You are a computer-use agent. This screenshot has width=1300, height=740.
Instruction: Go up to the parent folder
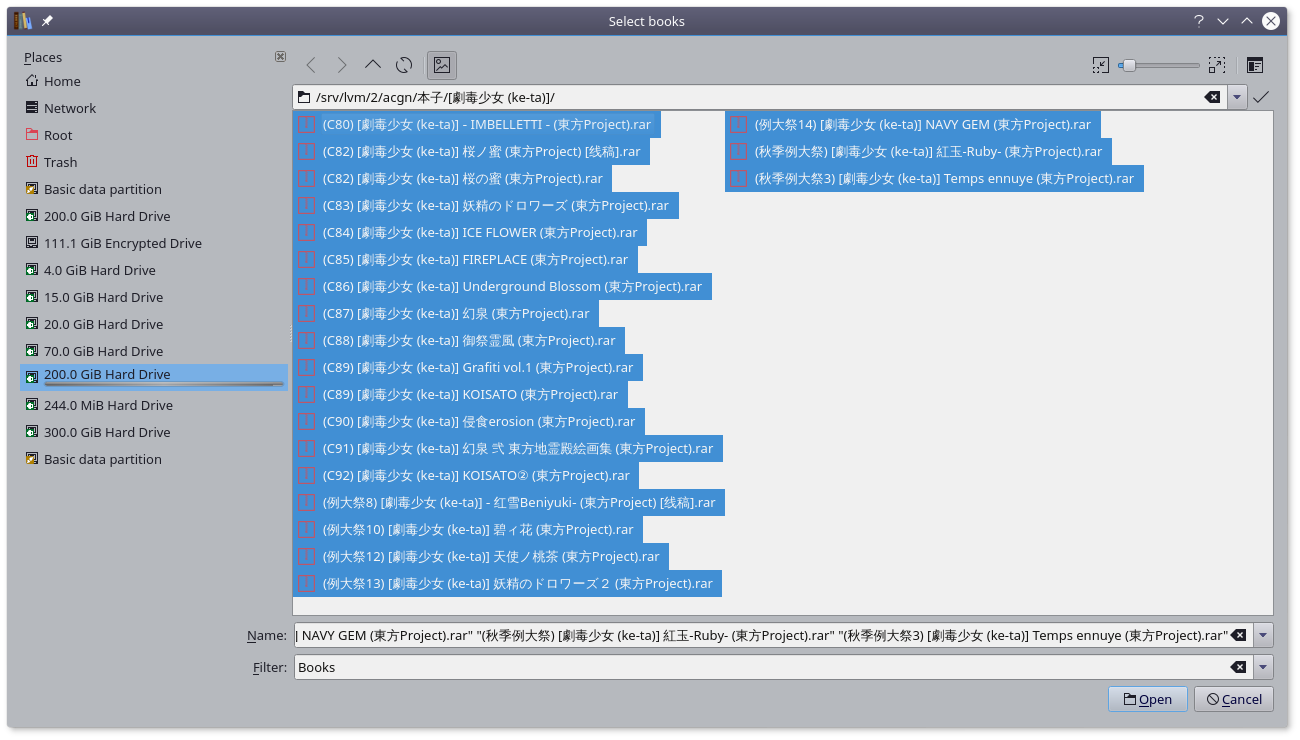click(373, 65)
